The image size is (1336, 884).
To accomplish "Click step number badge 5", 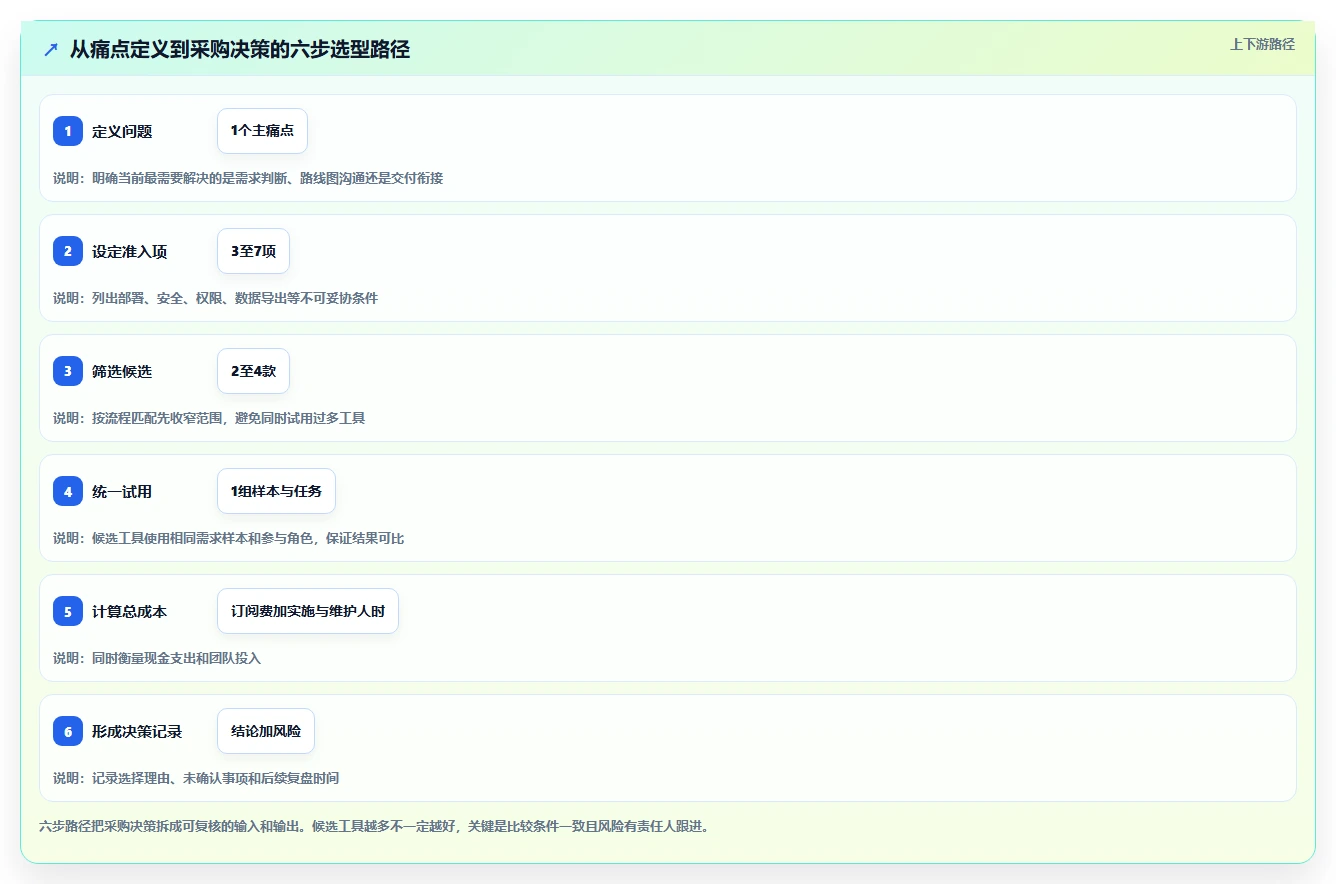I will [68, 611].
